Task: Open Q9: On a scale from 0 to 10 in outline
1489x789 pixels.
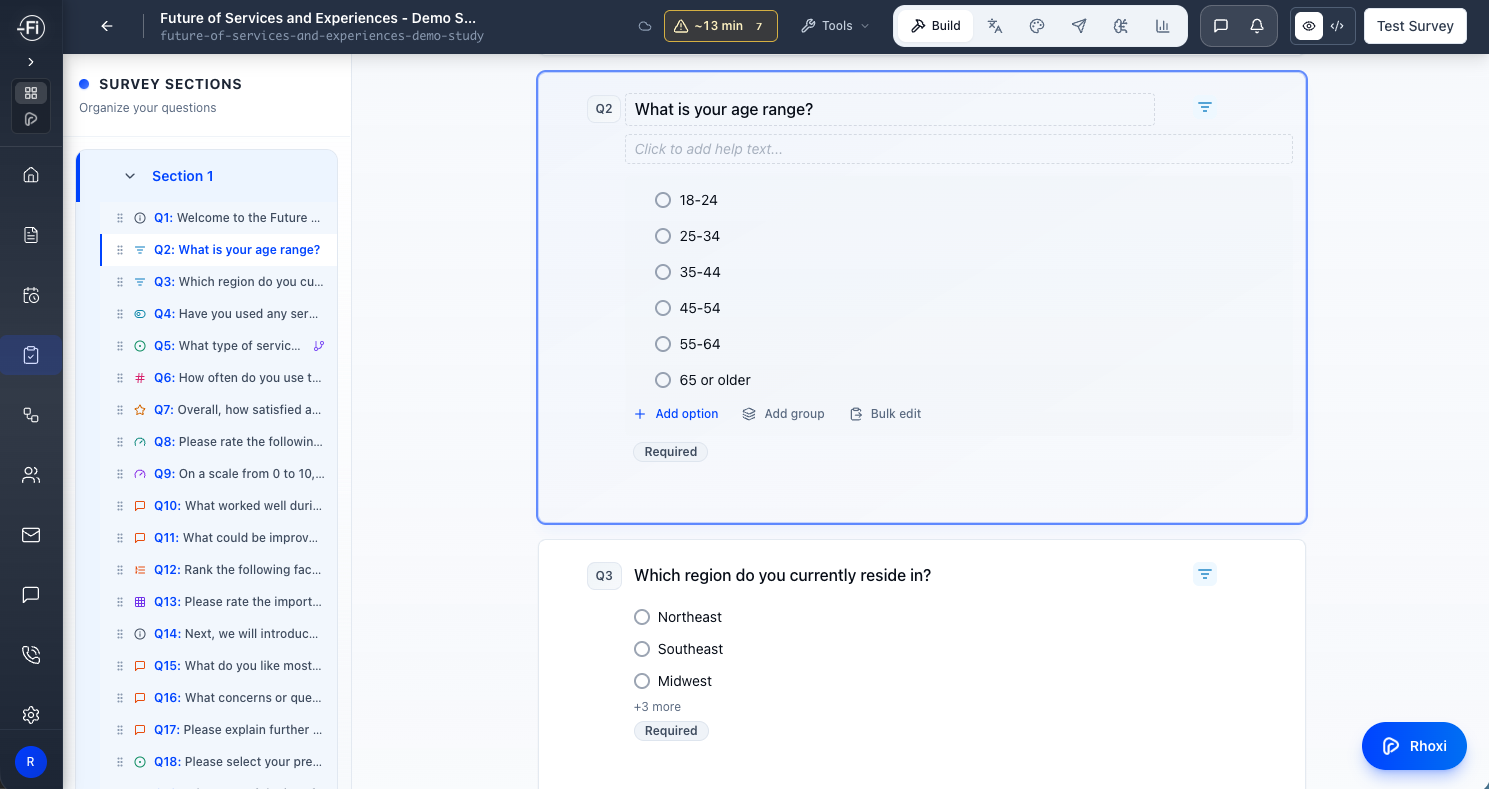Action: click(218, 474)
